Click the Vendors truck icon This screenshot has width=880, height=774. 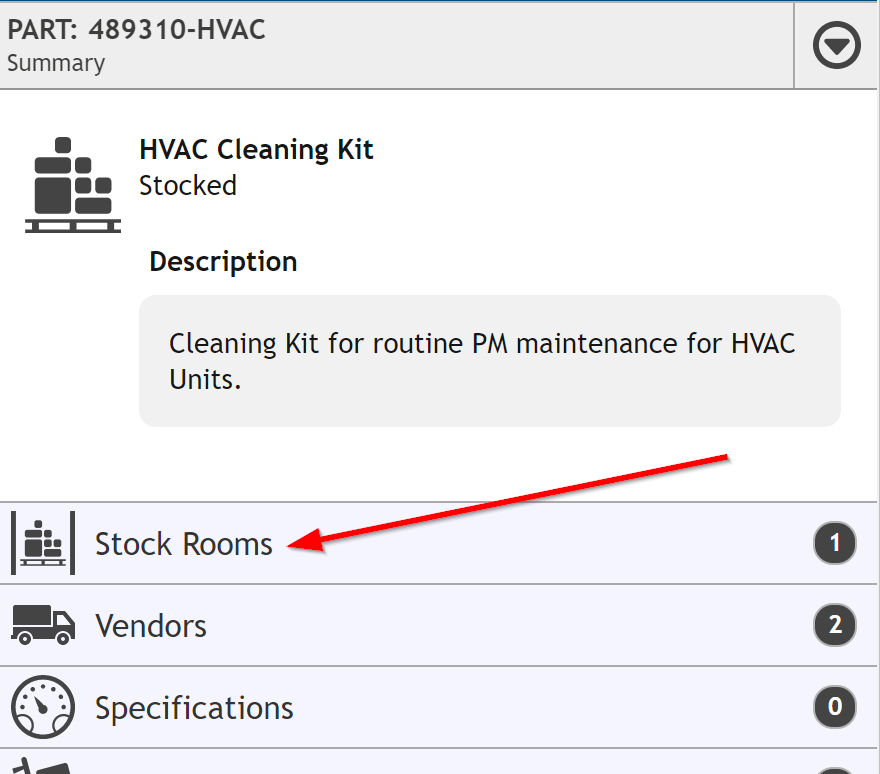[43, 625]
